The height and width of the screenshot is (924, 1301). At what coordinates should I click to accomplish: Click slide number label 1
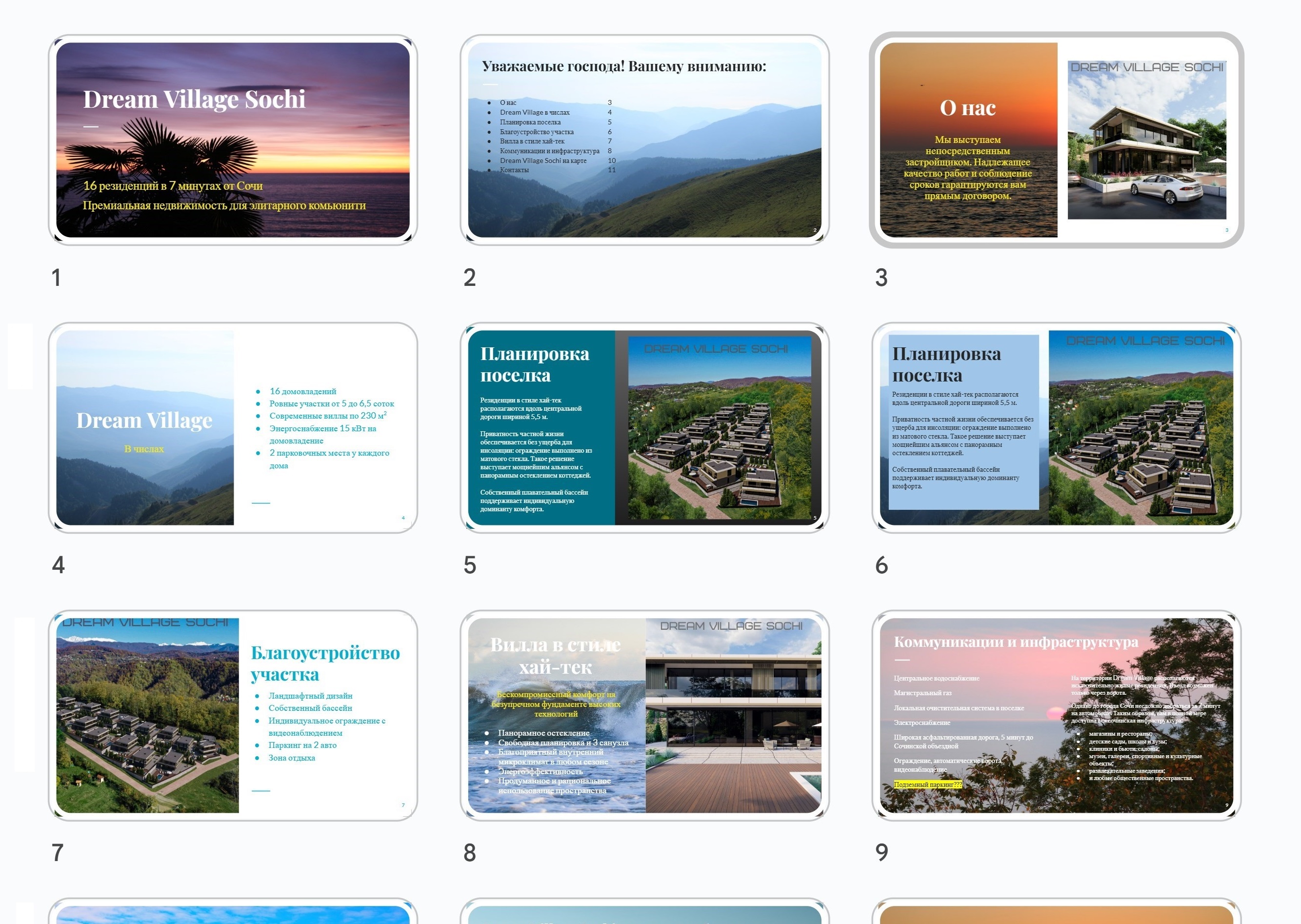56,278
